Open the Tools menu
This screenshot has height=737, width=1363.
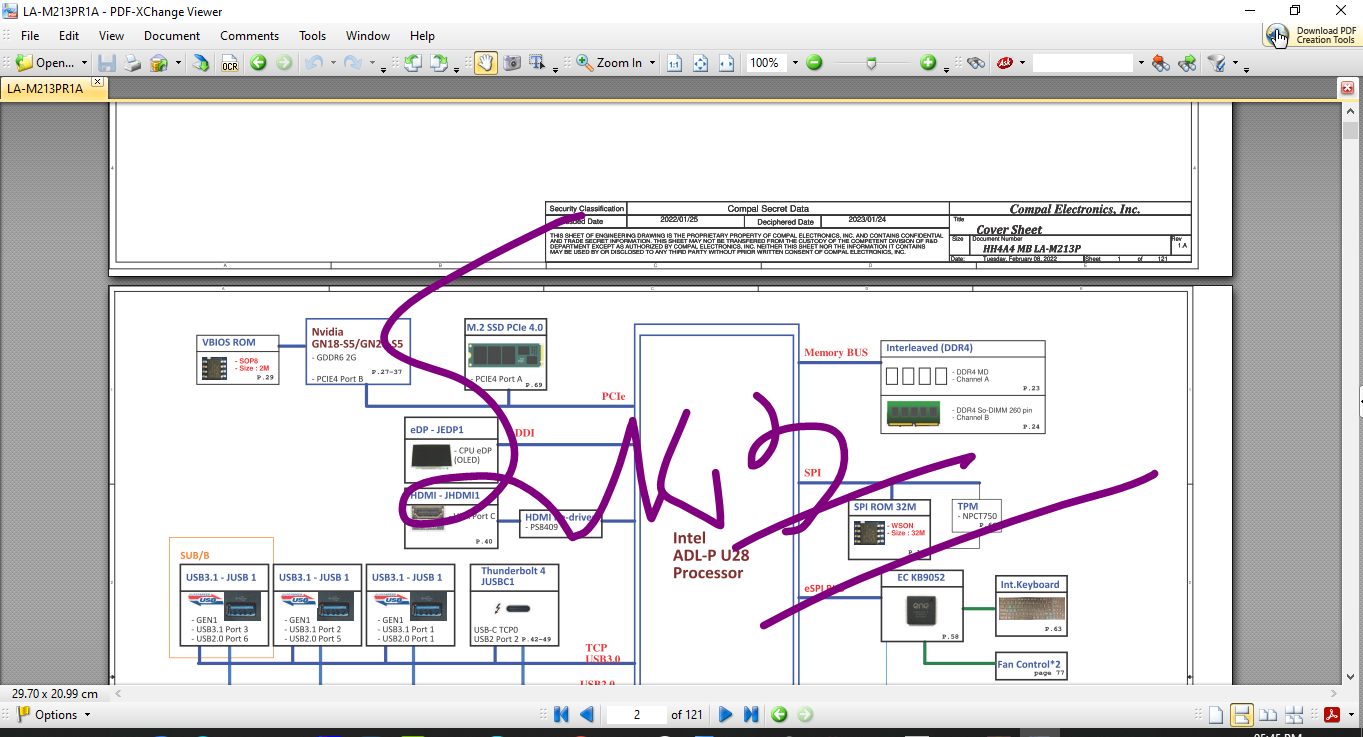[313, 36]
